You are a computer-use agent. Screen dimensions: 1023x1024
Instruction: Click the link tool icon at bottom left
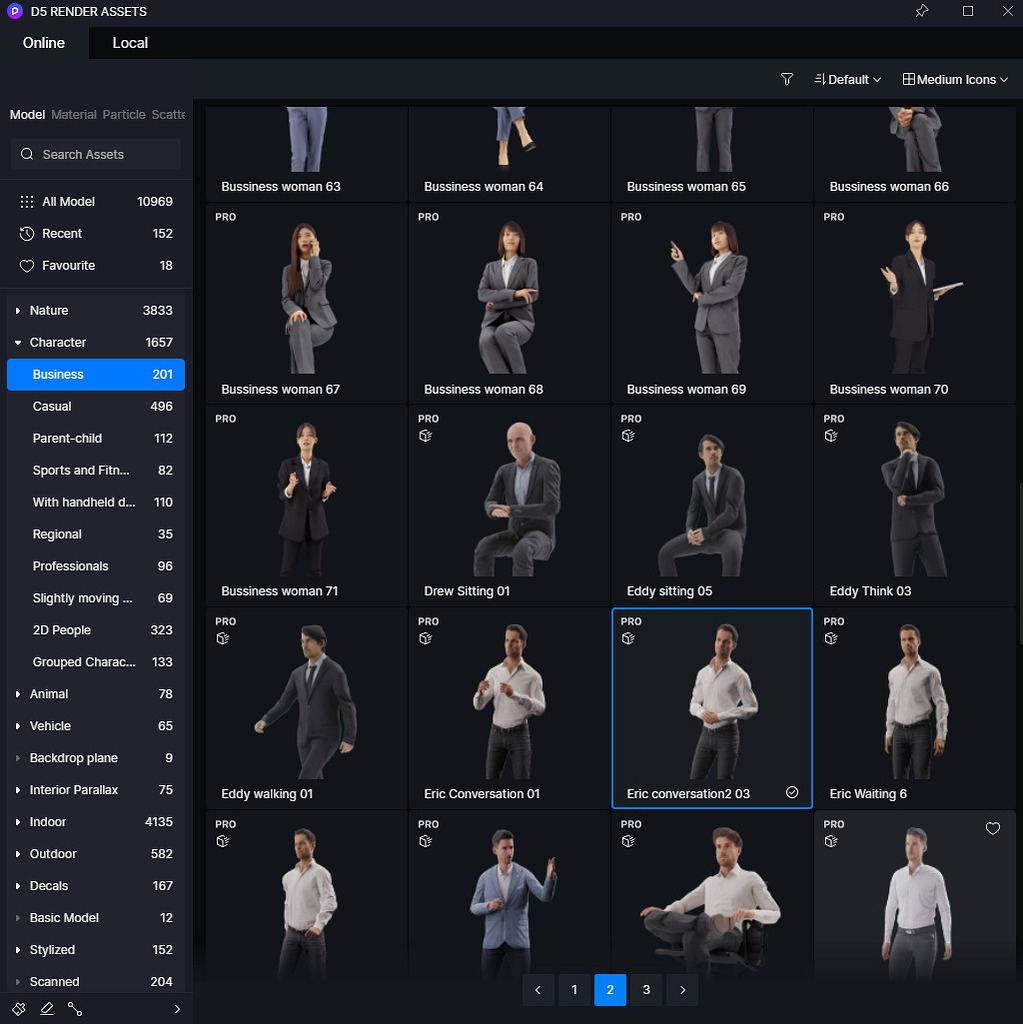[75, 1009]
